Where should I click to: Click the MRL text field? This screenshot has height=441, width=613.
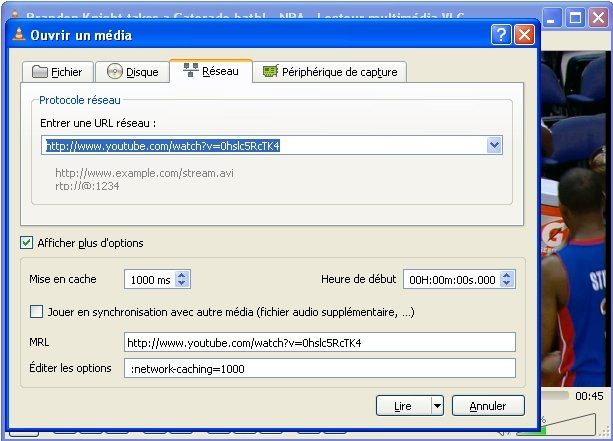pyautogui.click(x=320, y=342)
